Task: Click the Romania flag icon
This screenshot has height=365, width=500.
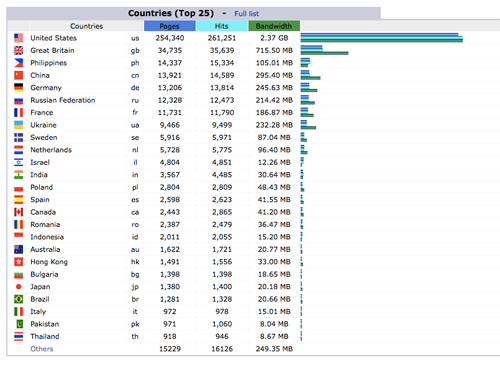Action: pyautogui.click(x=19, y=225)
